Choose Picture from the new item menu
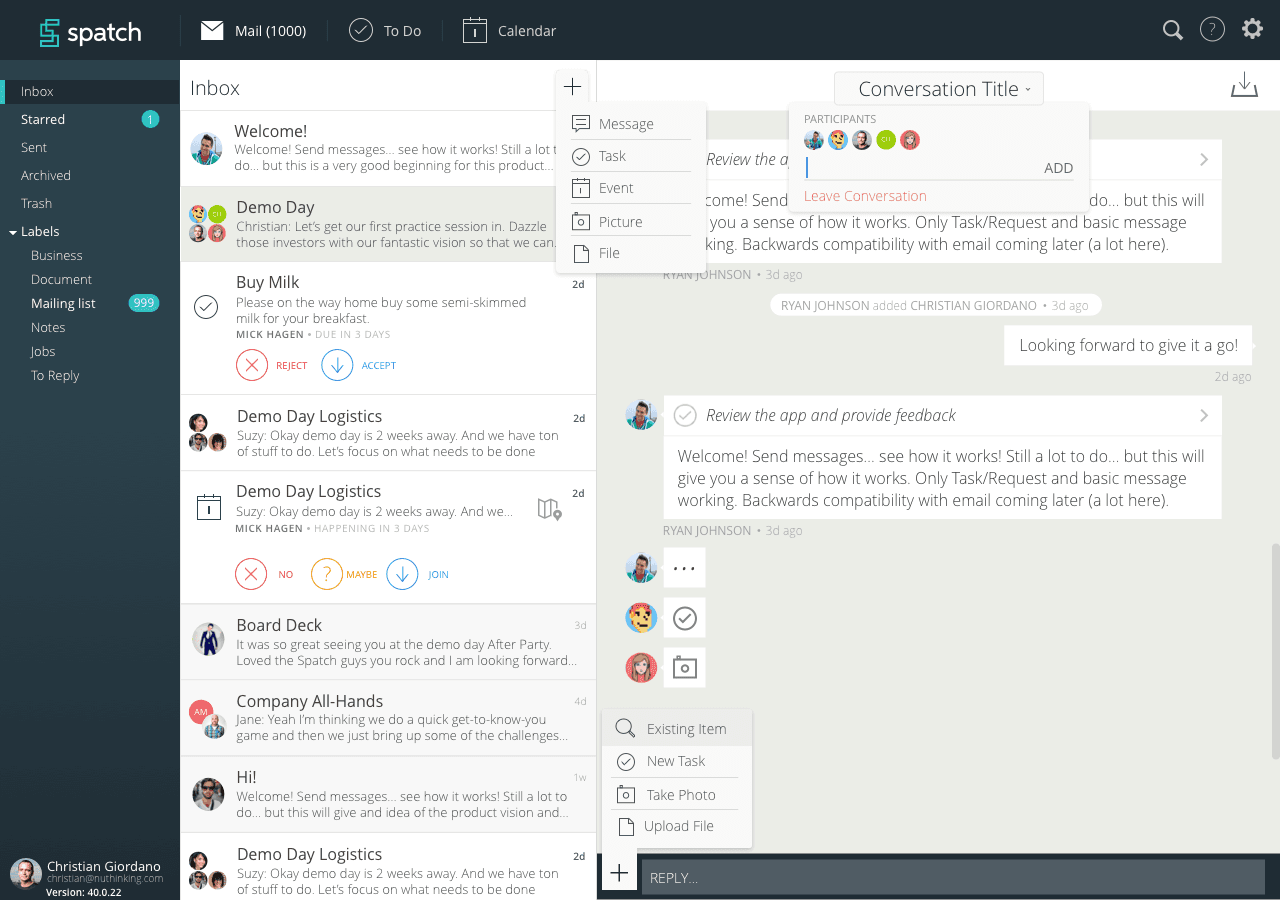The width and height of the screenshot is (1280, 900). [x=630, y=222]
